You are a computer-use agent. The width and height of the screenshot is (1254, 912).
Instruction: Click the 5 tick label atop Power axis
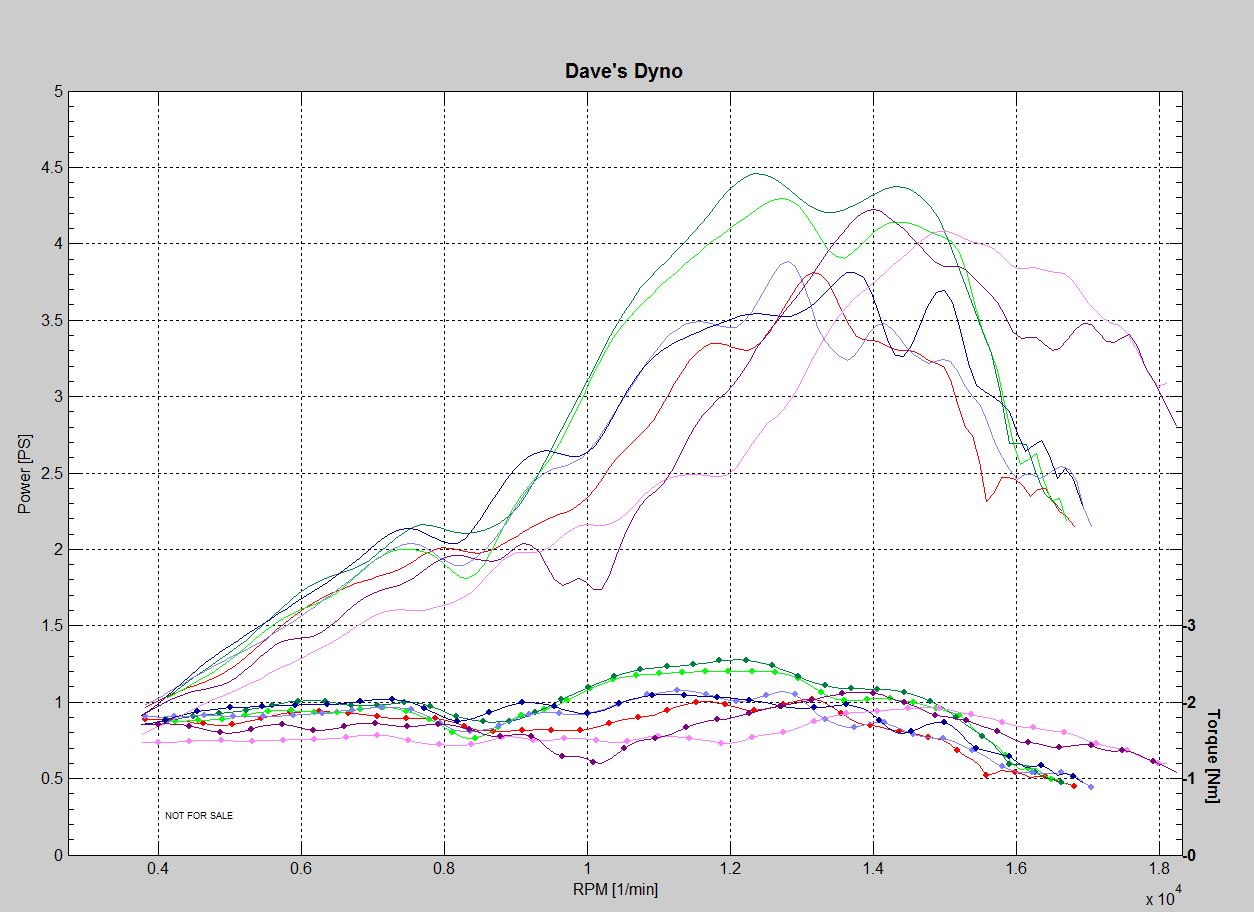58,92
